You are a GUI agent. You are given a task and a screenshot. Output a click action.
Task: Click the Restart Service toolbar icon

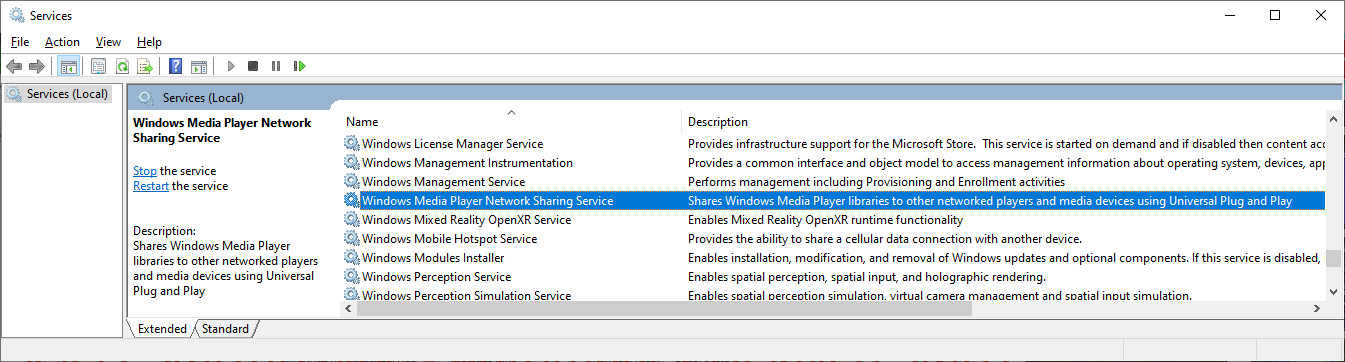pyautogui.click(x=299, y=67)
